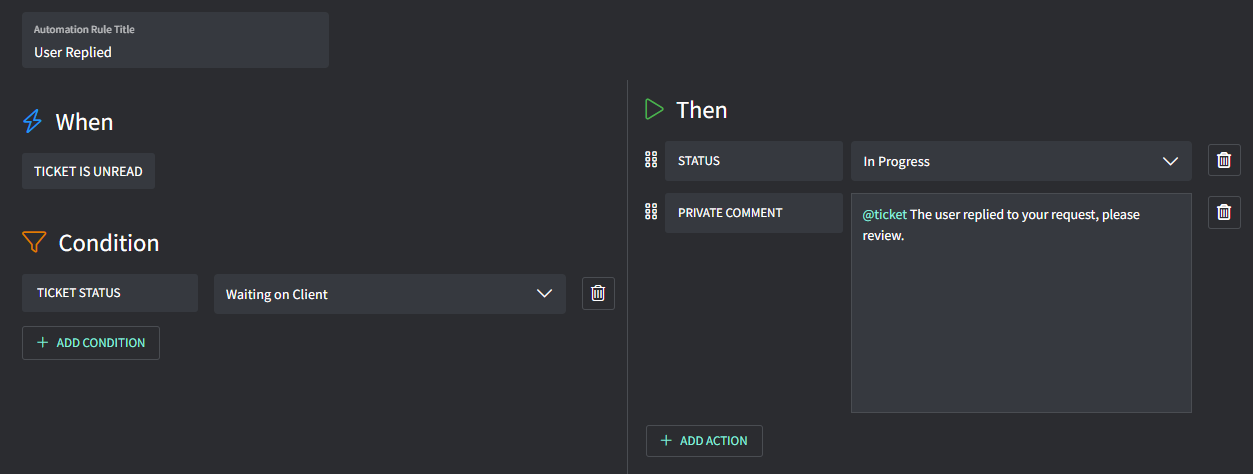
Task: Delete the Ticket Status condition
Action: point(598,293)
